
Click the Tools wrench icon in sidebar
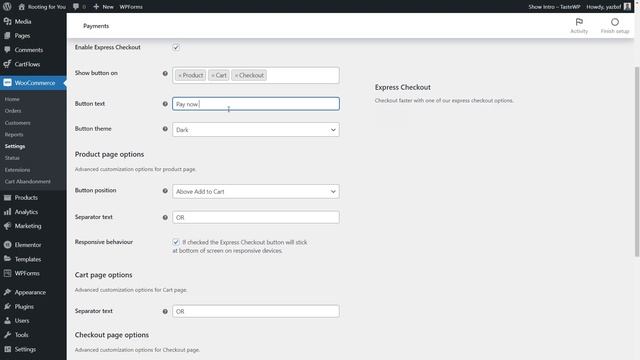(x=7, y=335)
